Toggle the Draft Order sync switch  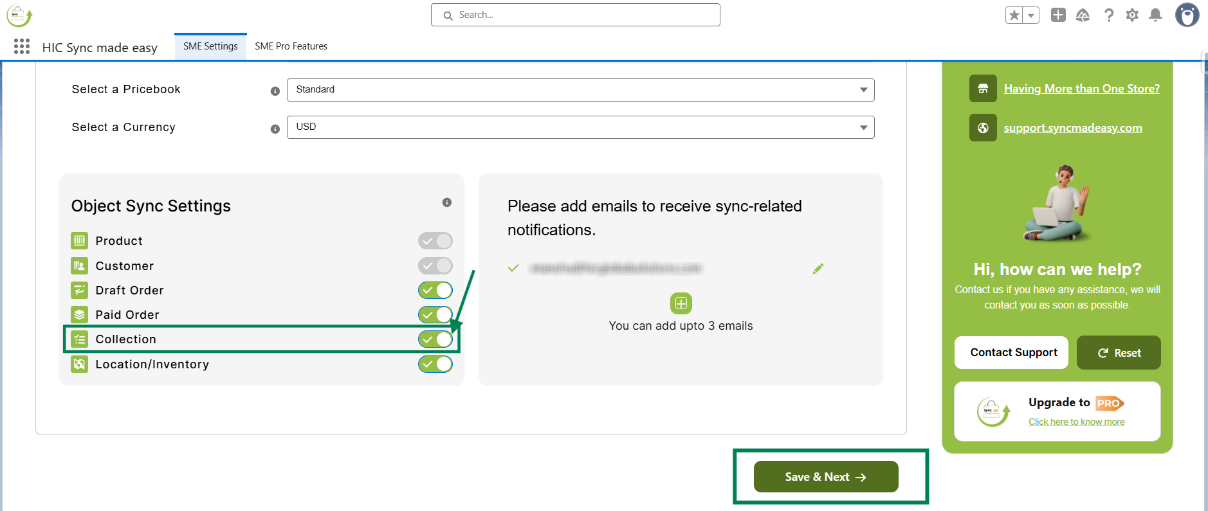tap(436, 290)
